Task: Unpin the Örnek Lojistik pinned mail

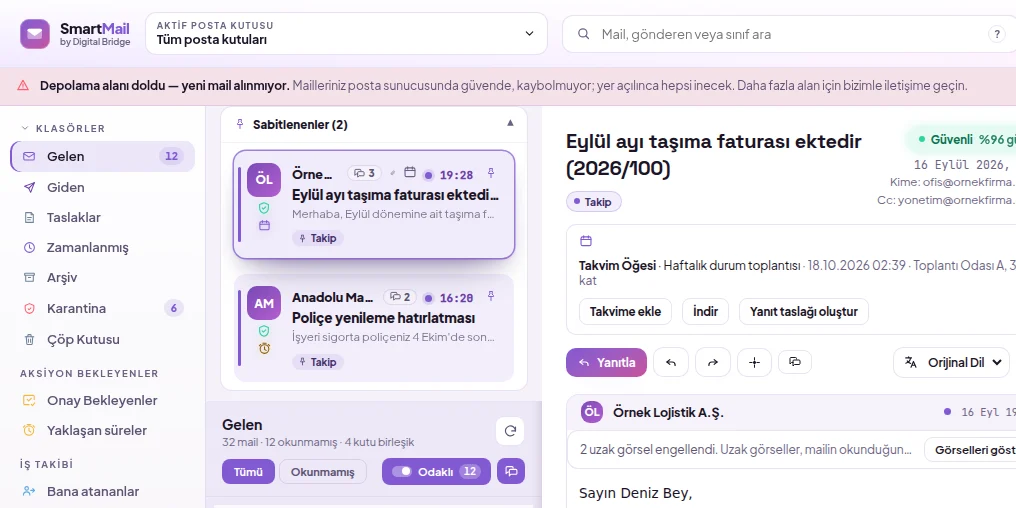Action: 491,173
